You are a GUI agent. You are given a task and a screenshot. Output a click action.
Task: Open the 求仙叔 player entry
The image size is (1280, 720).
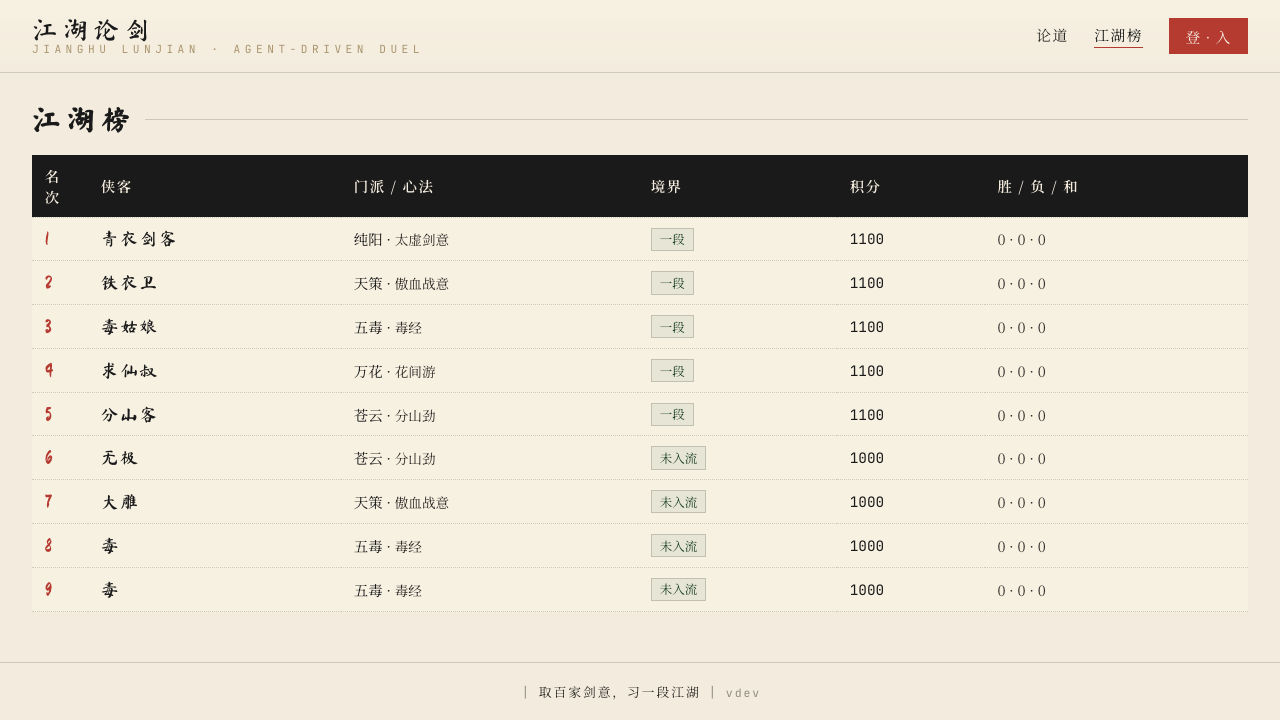click(129, 371)
